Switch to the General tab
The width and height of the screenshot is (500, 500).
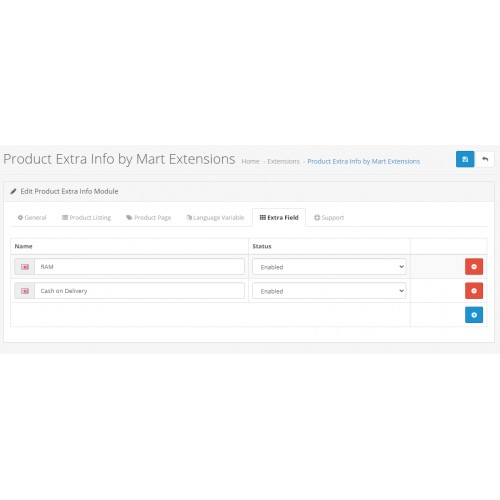pyautogui.click(x=32, y=218)
